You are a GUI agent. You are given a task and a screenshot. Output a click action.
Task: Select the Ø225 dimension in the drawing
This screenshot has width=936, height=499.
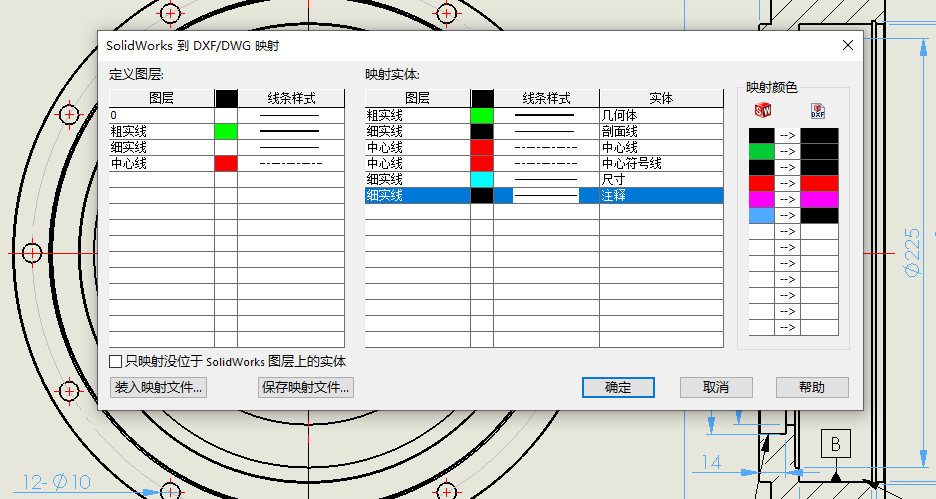pyautogui.click(x=913, y=252)
